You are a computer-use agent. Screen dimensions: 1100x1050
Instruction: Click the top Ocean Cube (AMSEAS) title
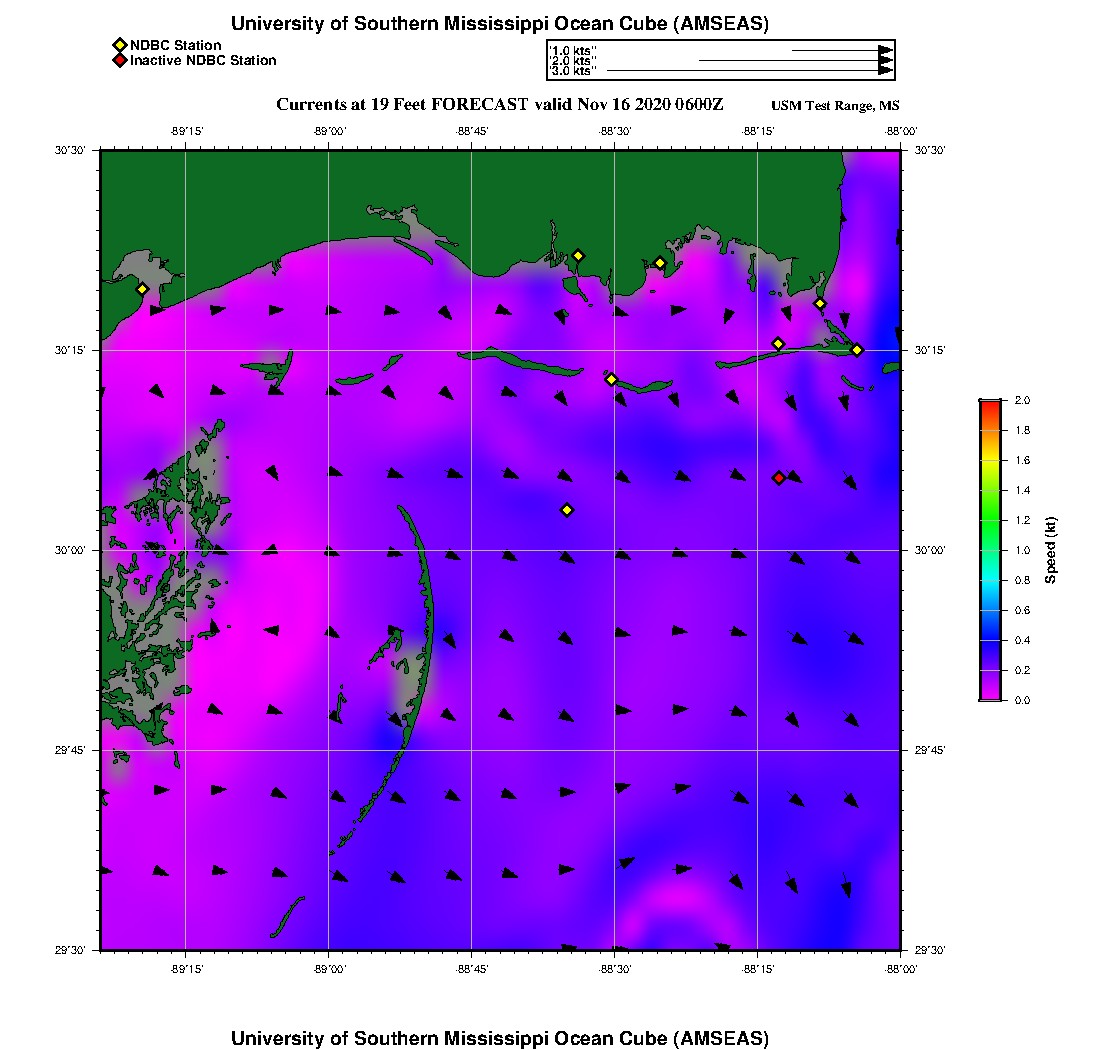500,23
